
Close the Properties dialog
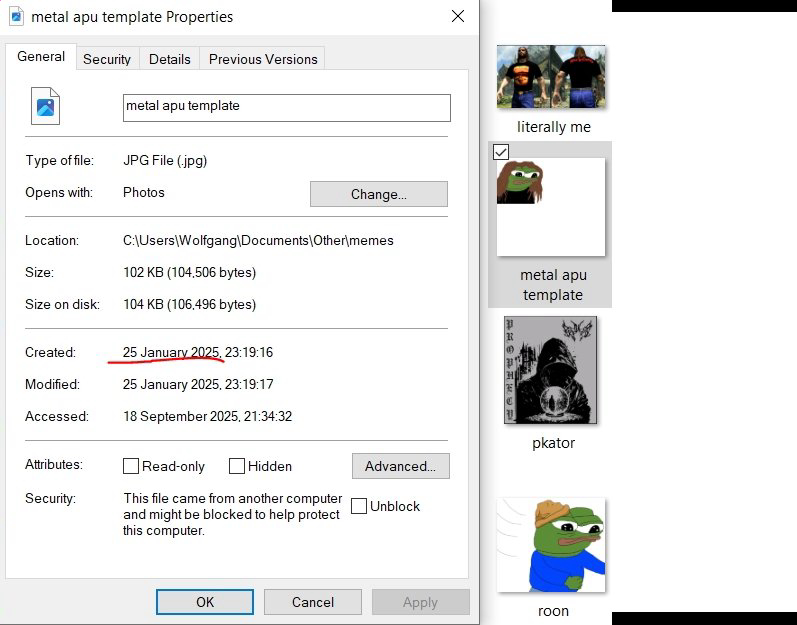458,16
